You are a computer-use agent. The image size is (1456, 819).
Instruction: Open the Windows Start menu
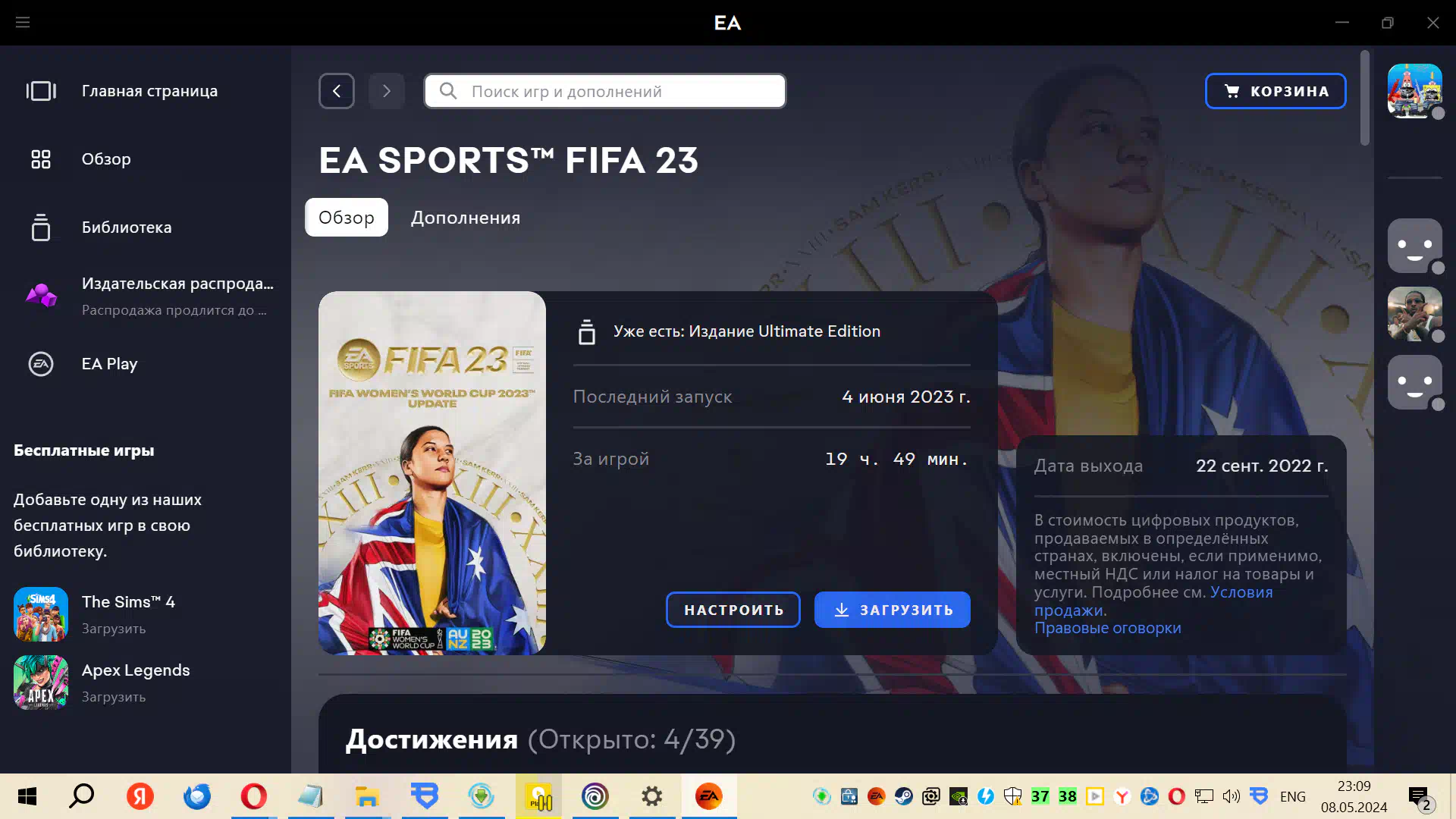pyautogui.click(x=27, y=796)
